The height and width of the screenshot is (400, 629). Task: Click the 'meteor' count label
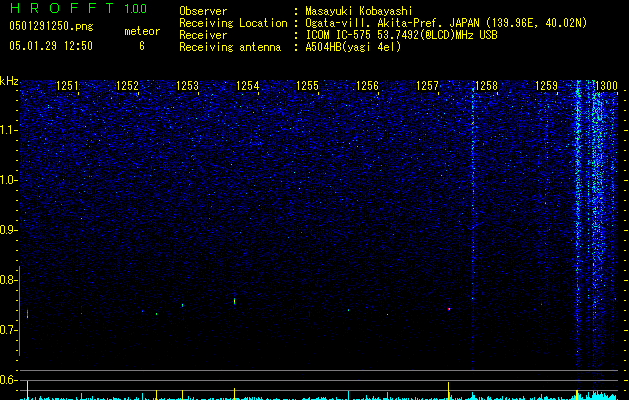click(142, 31)
